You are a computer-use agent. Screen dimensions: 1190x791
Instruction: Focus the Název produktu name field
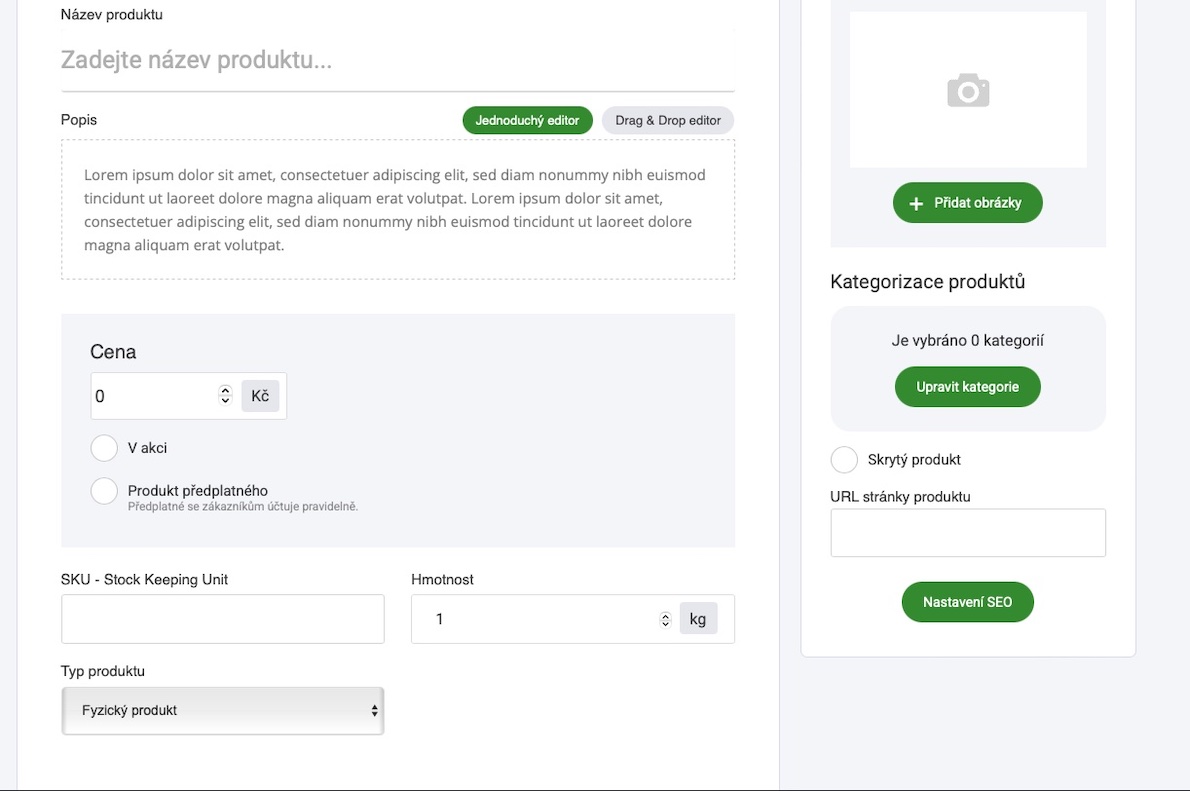click(x=397, y=60)
